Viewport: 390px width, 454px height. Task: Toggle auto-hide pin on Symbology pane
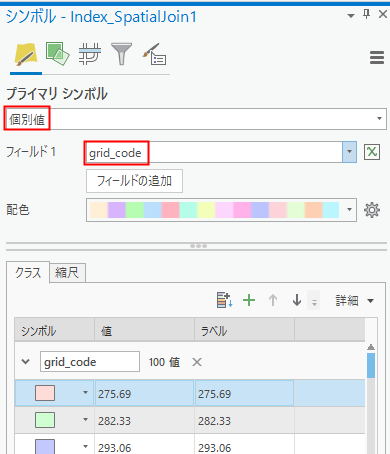[x=366, y=14]
